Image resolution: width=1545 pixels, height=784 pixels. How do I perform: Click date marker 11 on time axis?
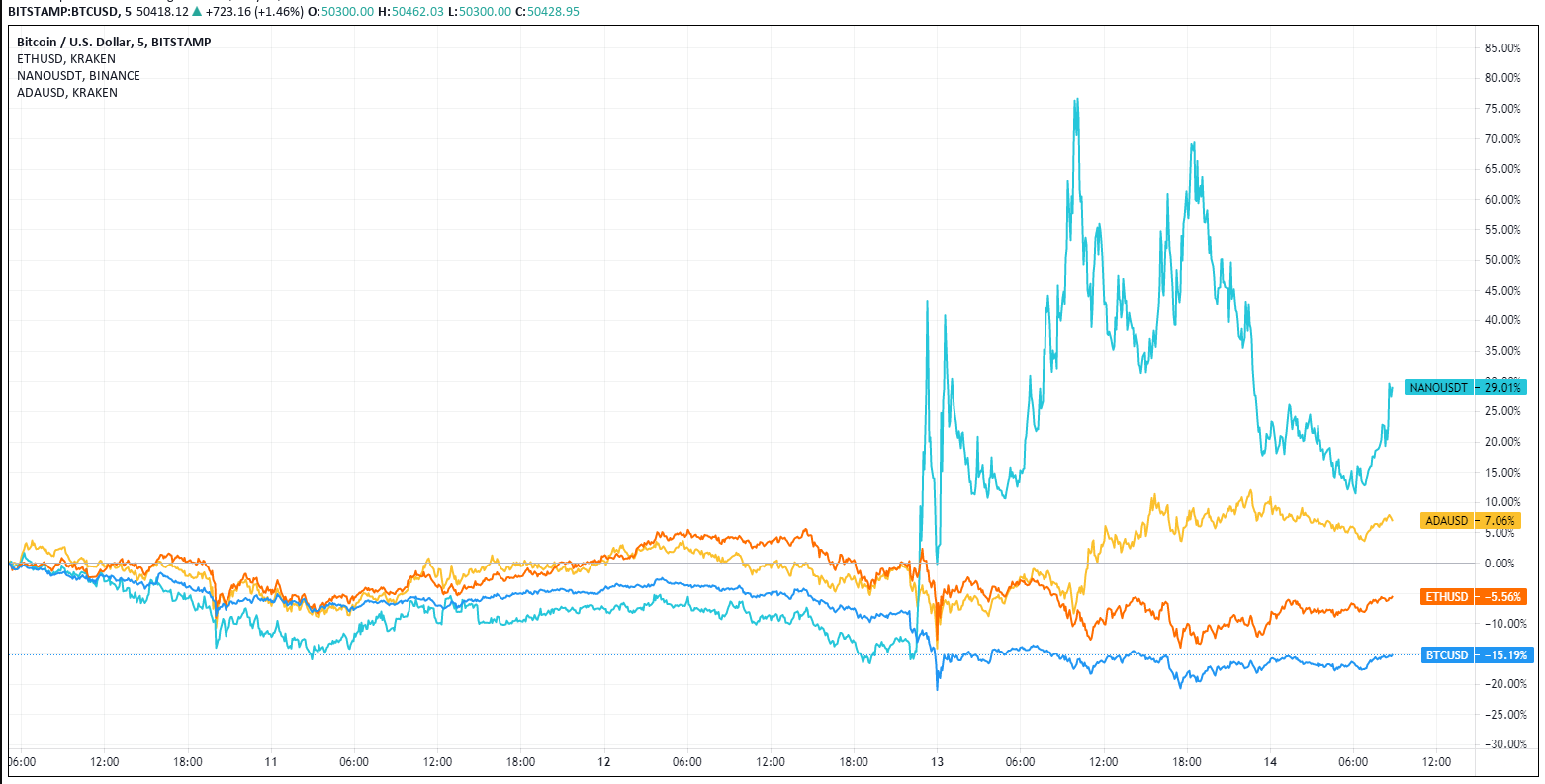pyautogui.click(x=271, y=762)
